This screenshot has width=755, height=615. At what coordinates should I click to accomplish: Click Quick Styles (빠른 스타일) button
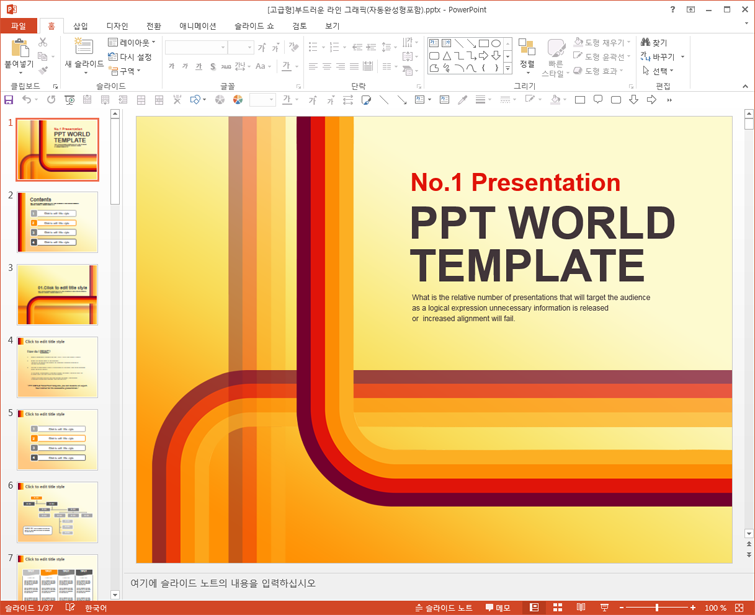pyautogui.click(x=555, y=58)
